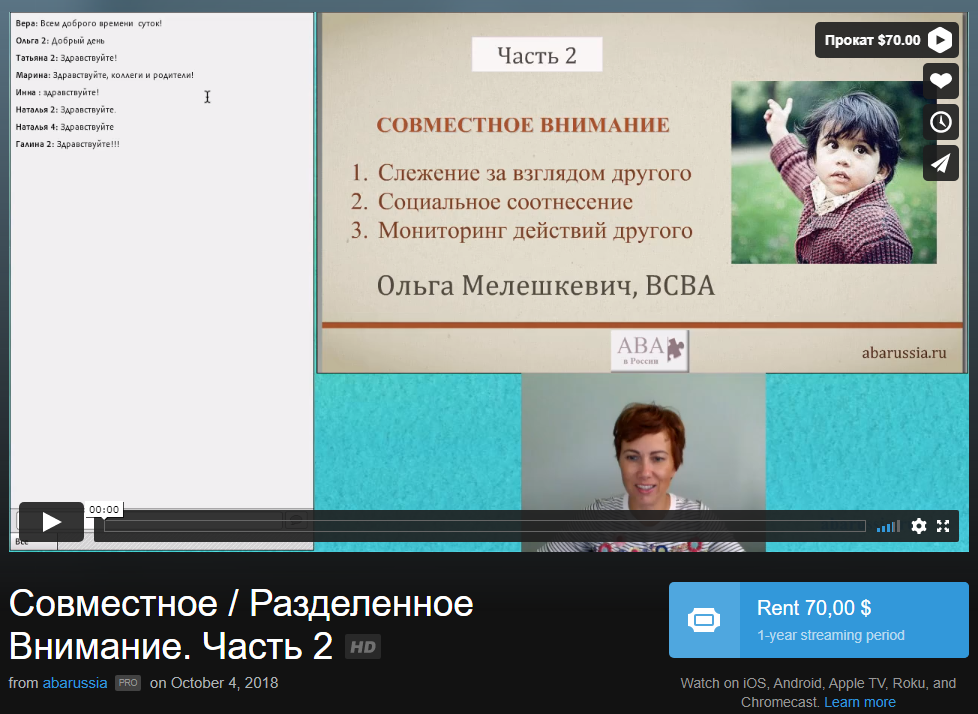Add video to Watch Later via clock icon

(940, 121)
